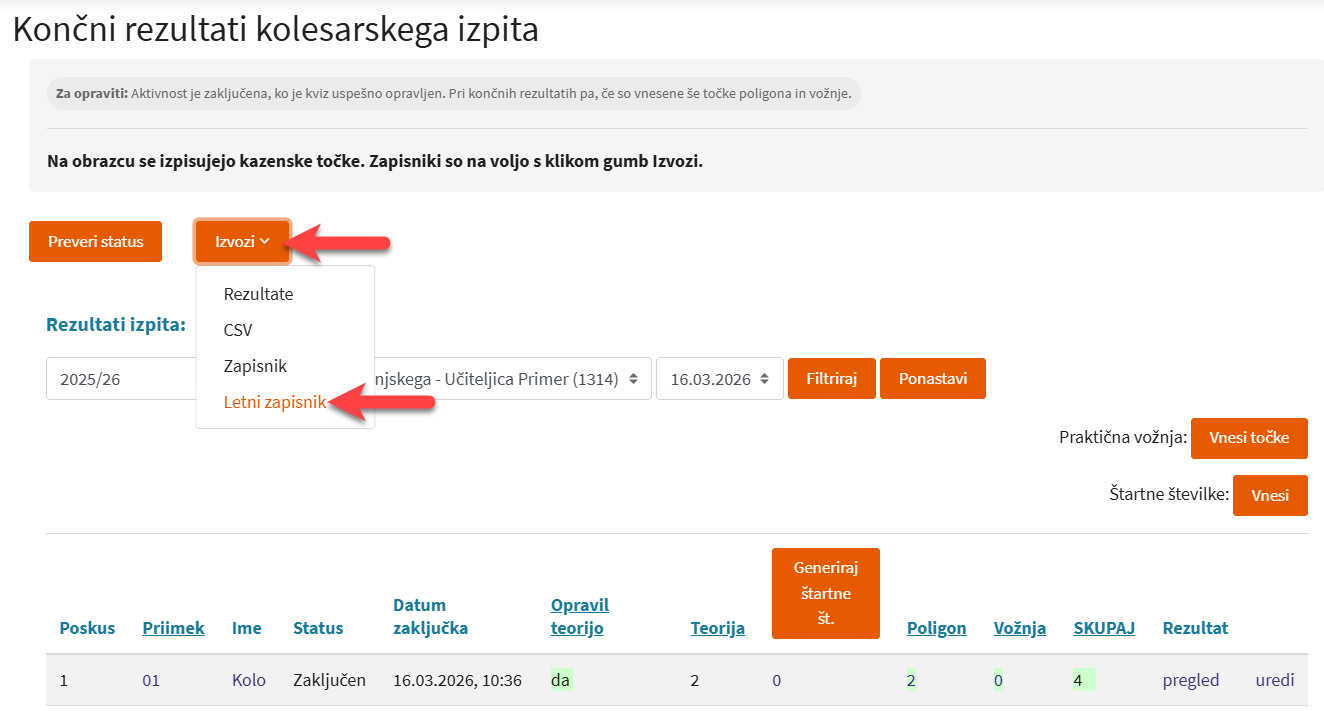Open the school year 2025/26 dropdown
Image resolution: width=1324 pixels, height=711 pixels.
pyautogui.click(x=120, y=379)
